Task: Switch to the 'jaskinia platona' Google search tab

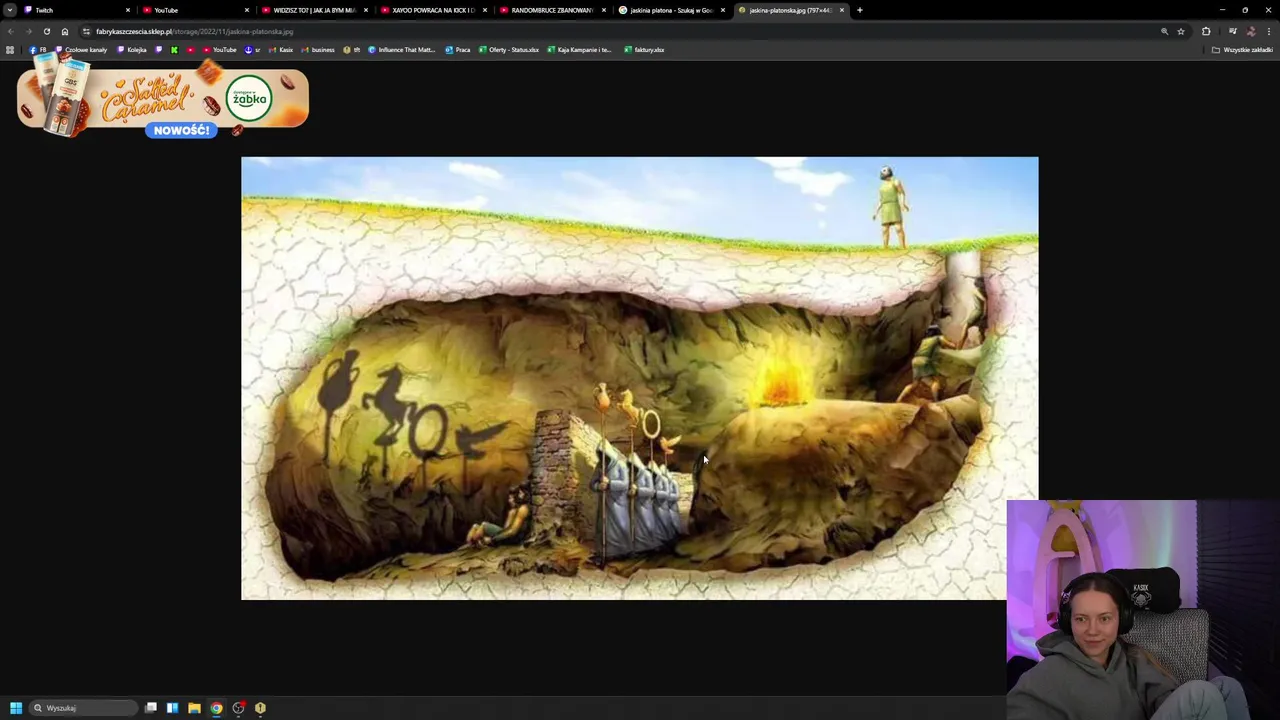Action: coord(671,10)
